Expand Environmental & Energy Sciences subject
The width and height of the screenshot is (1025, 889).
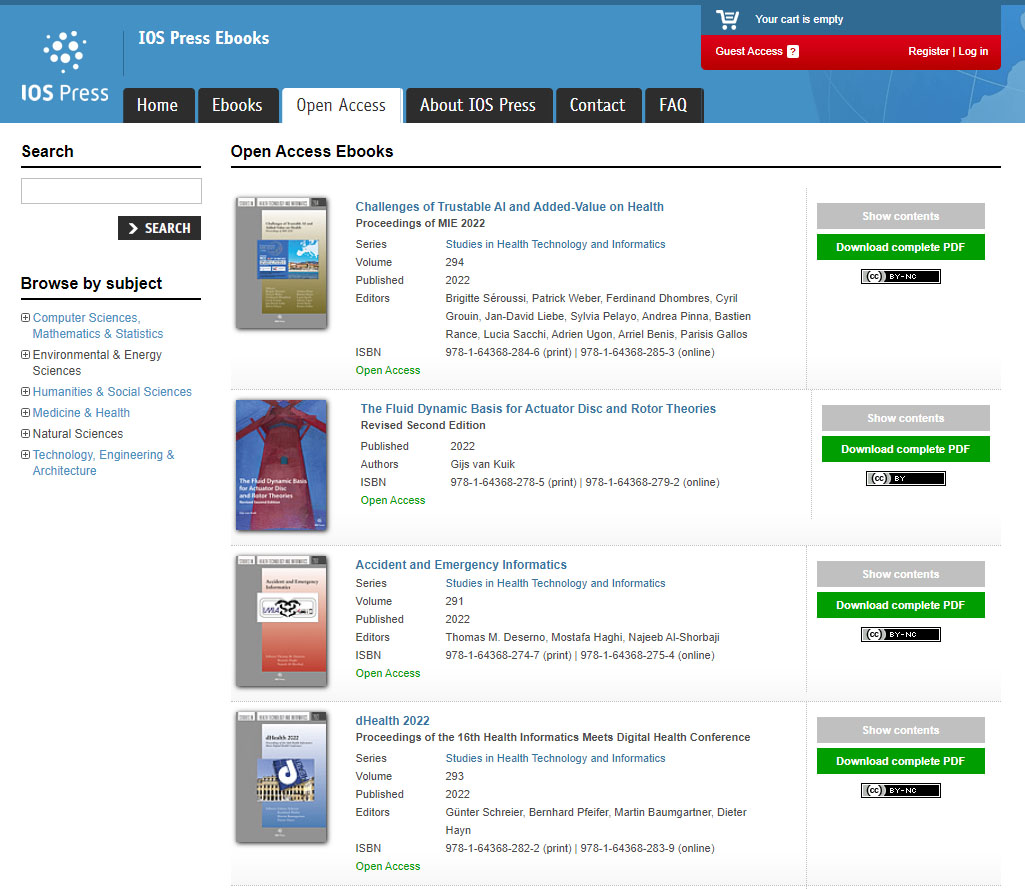pyautogui.click(x=25, y=355)
